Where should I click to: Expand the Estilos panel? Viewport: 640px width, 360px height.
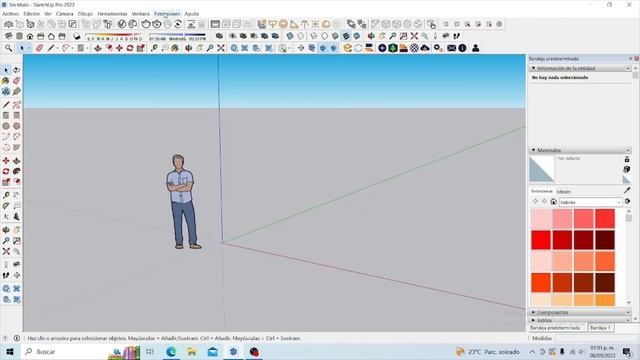[x=533, y=320]
